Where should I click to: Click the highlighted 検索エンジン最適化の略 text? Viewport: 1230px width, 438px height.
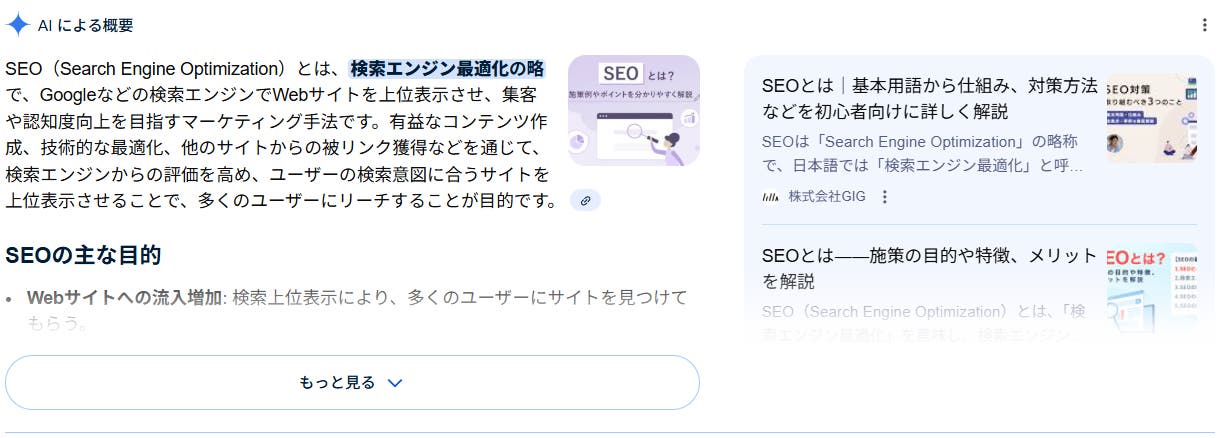[447, 69]
